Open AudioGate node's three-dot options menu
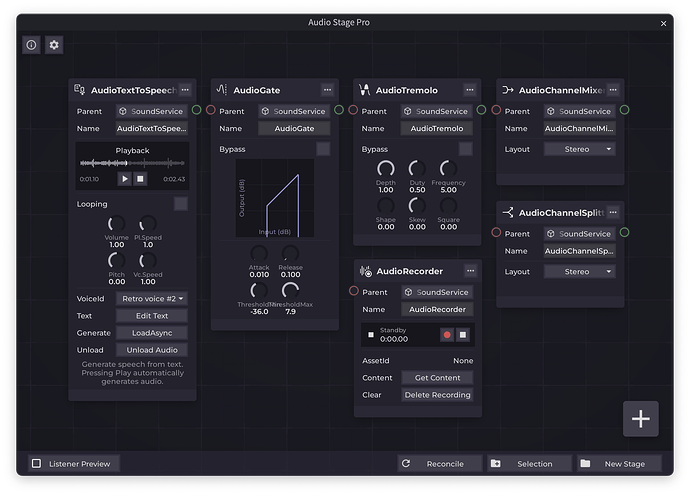This screenshot has height=494, width=690. point(327,90)
